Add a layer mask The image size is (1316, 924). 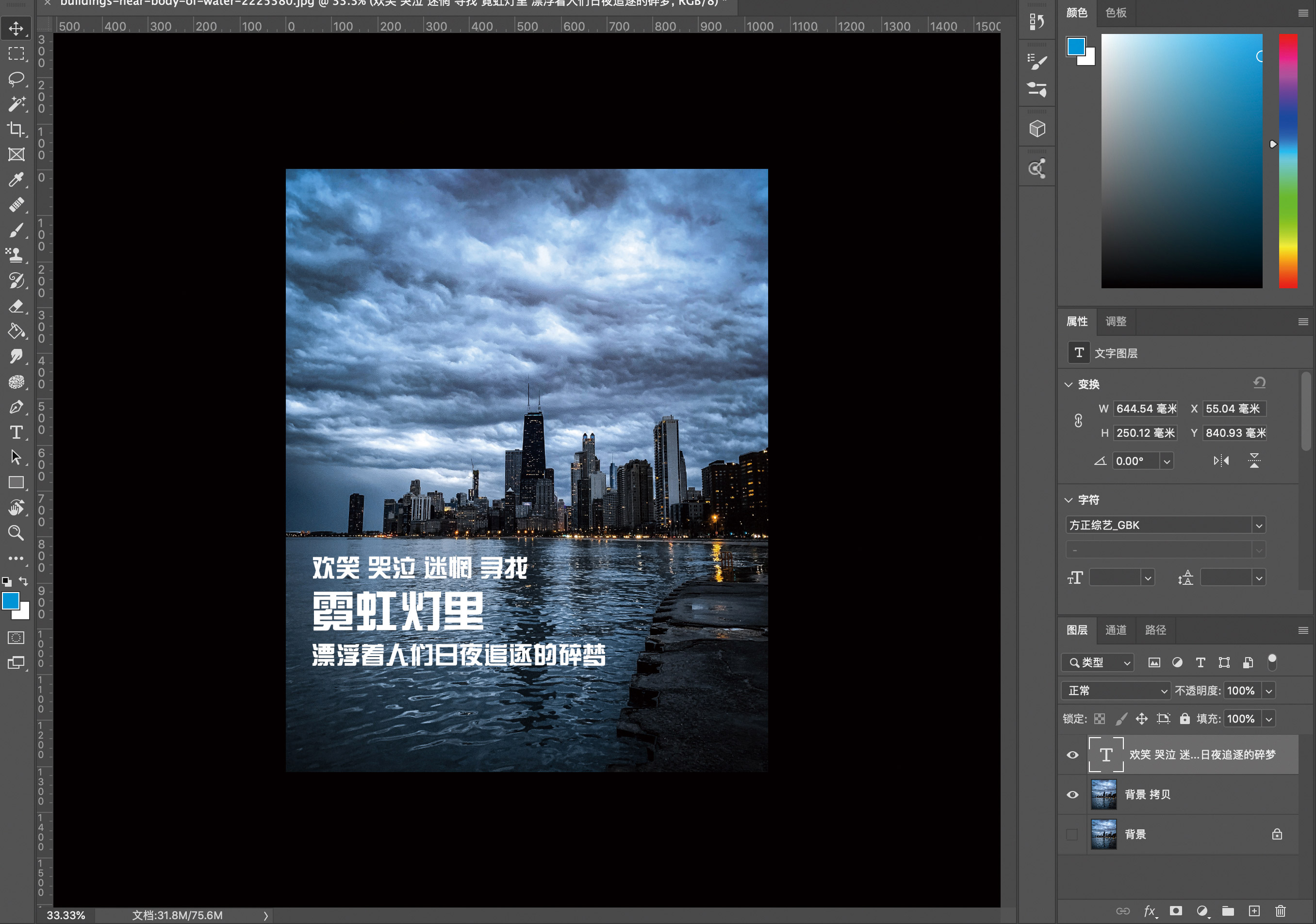coord(1176,911)
